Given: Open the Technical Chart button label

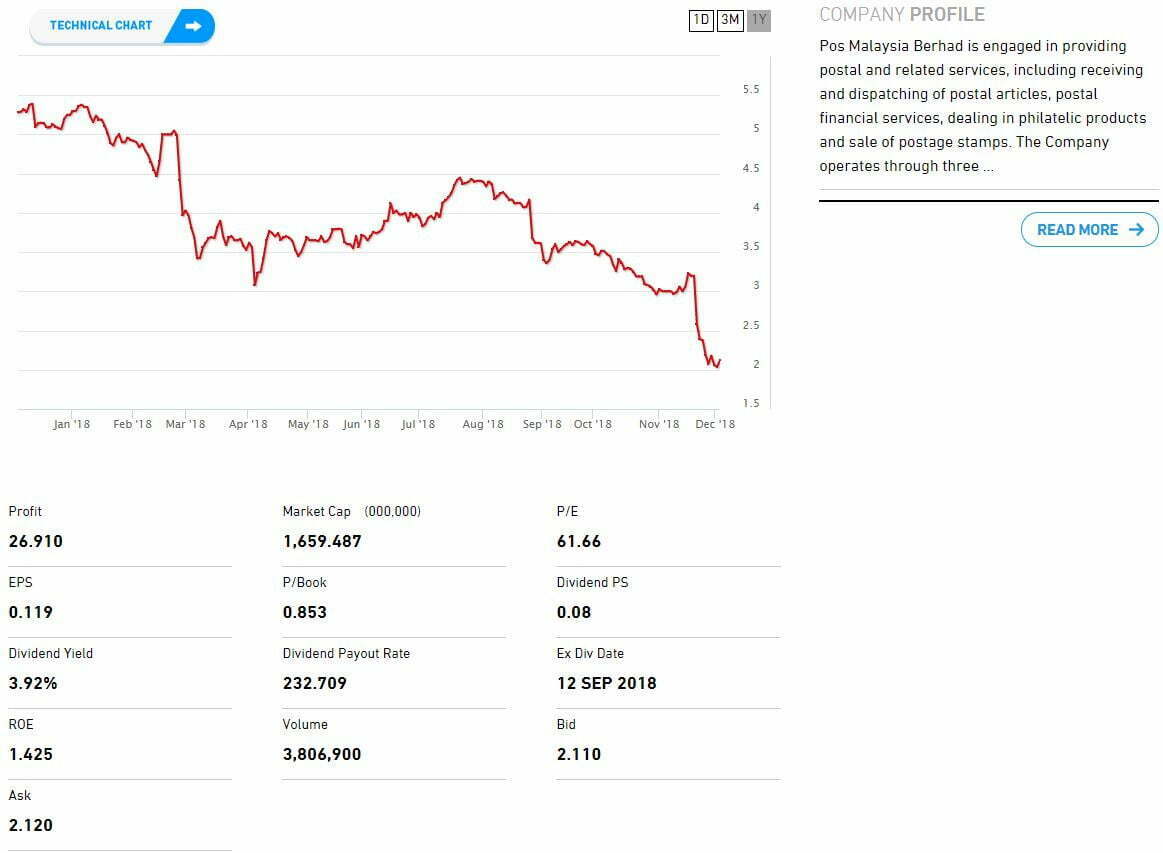Looking at the screenshot, I should pos(100,26).
